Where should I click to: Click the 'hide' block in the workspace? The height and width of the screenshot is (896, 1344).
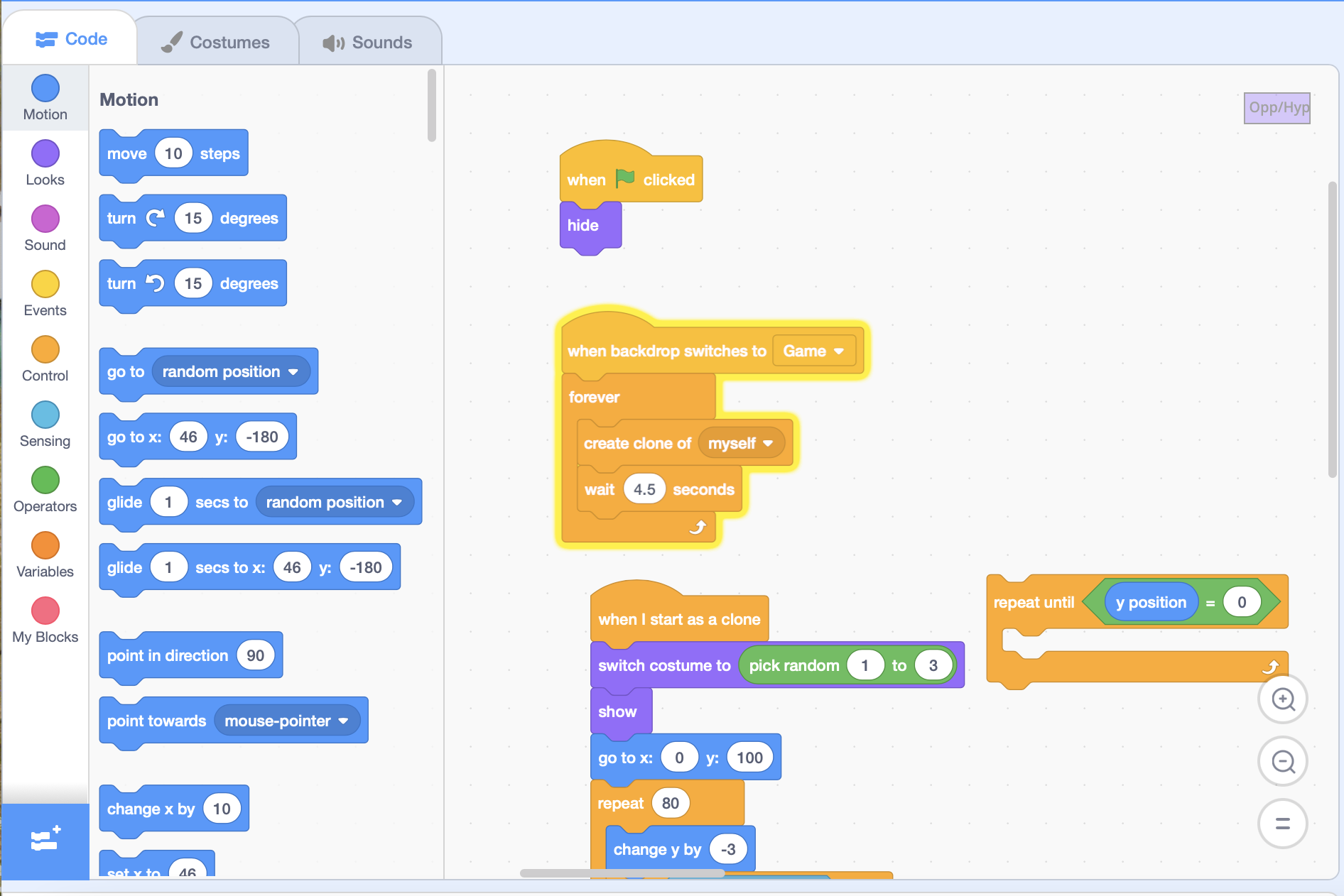click(x=590, y=226)
